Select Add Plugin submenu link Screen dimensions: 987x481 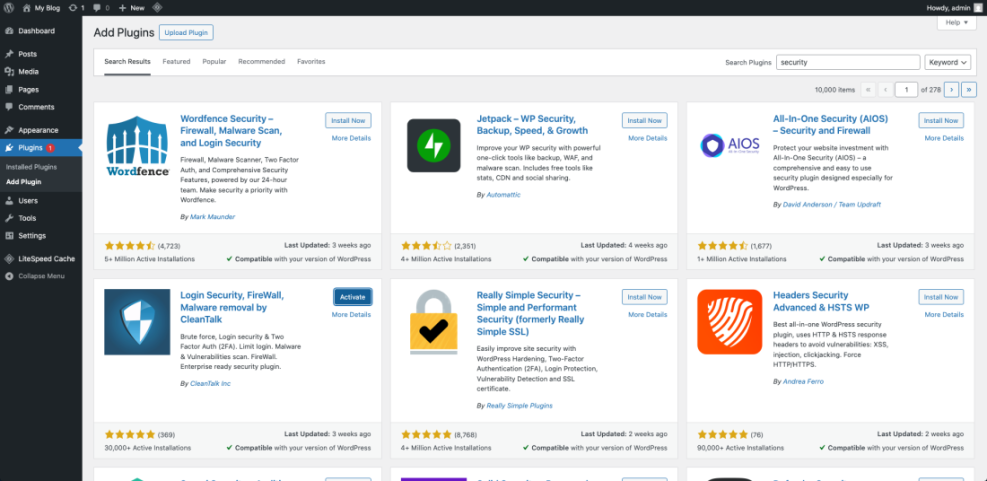coord(23,182)
